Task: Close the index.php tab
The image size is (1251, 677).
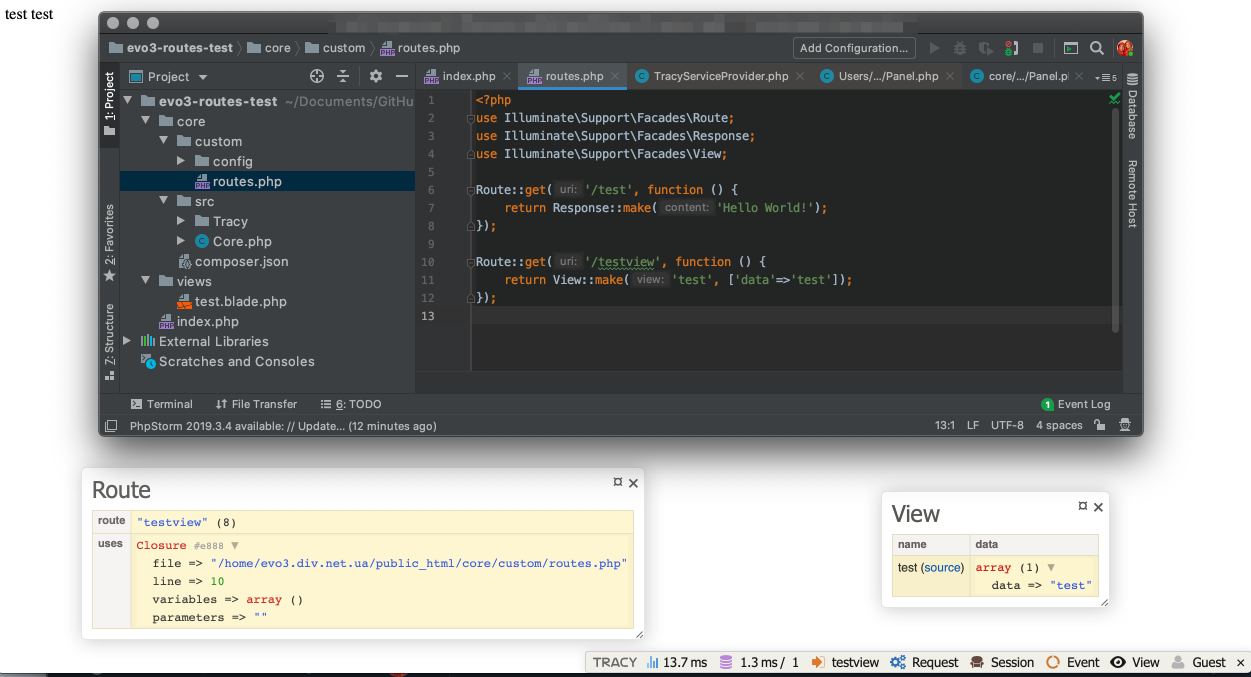Action: click(x=507, y=76)
